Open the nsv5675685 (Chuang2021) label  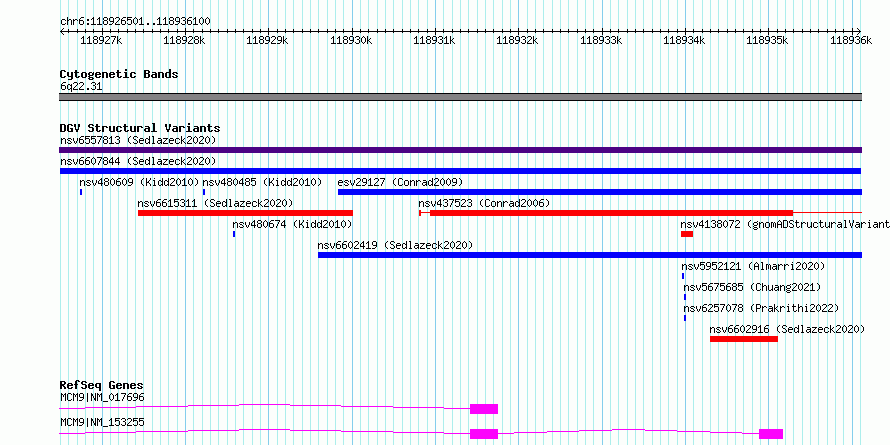coord(752,287)
